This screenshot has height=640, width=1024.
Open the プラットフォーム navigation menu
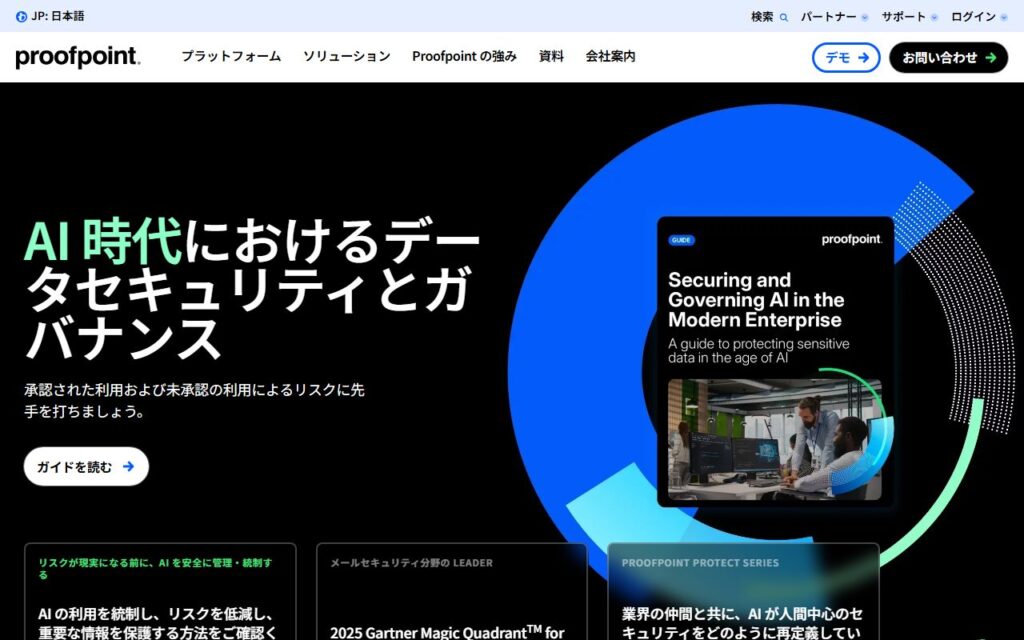[x=231, y=56]
